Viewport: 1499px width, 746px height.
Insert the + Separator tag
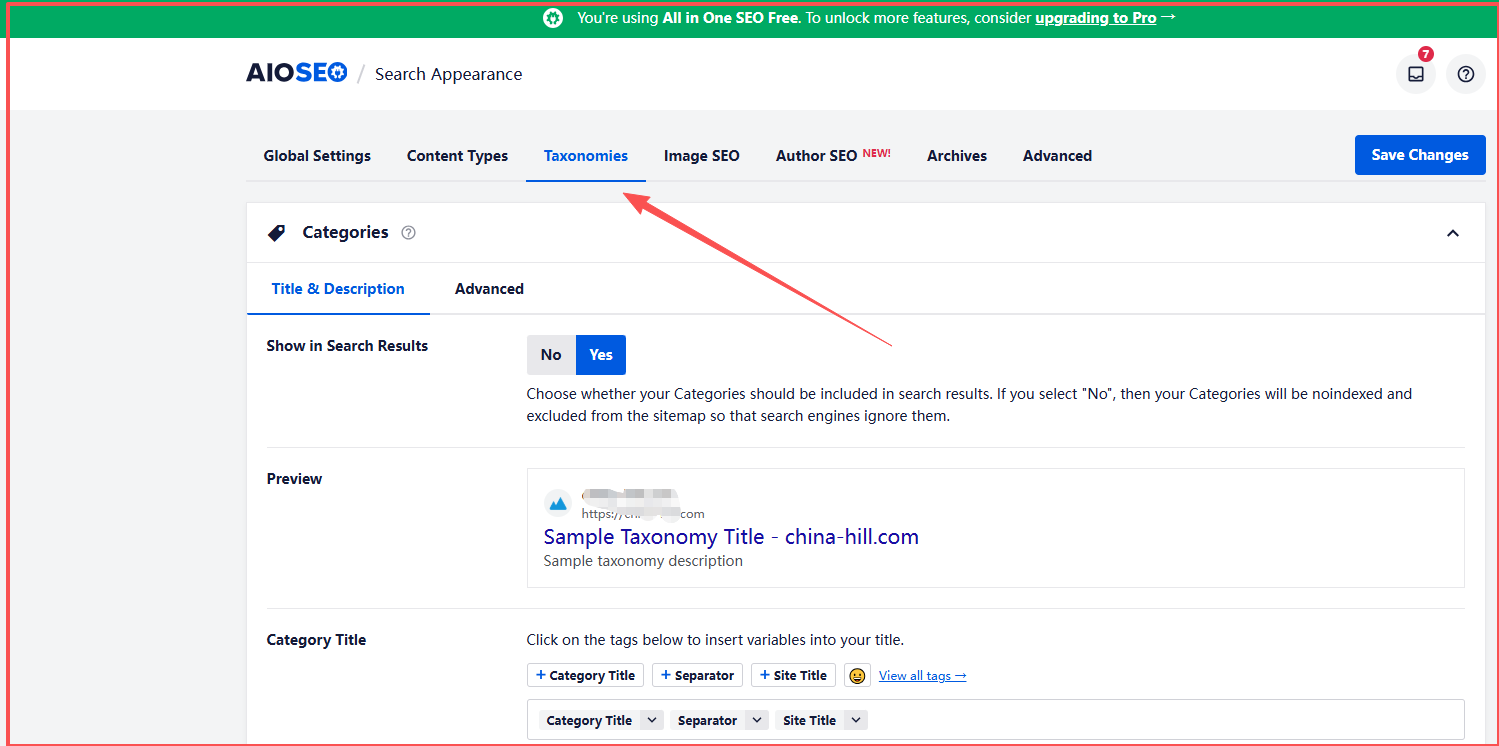(x=697, y=675)
